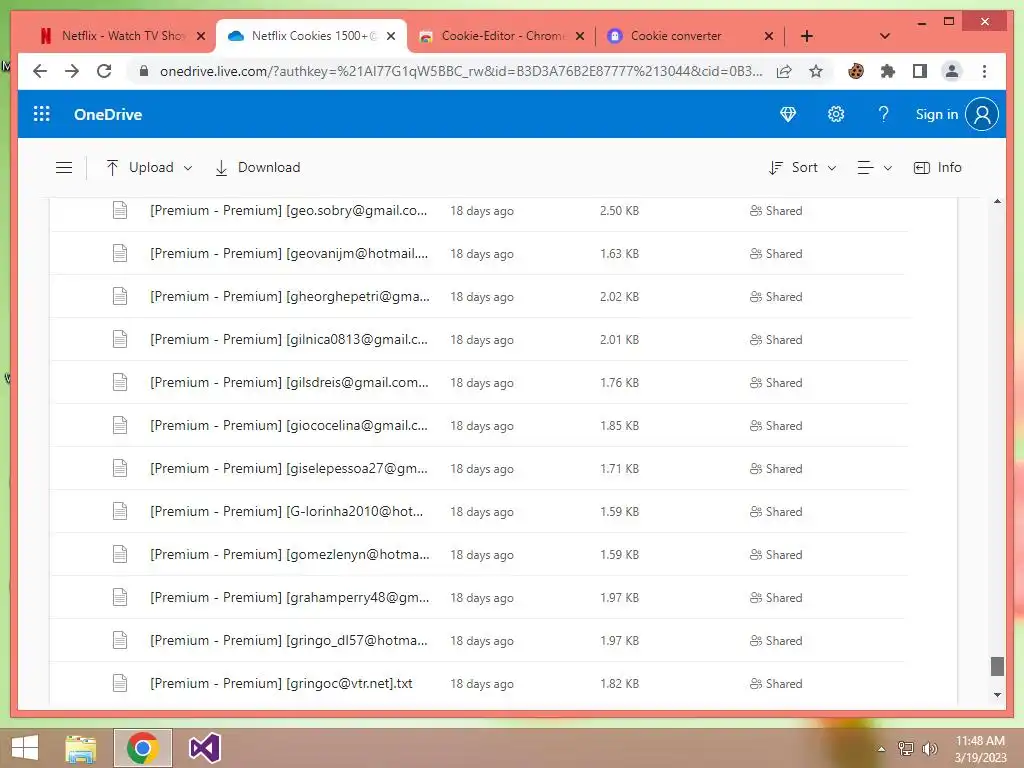Click scrollbar up arrow
Screen dimensions: 1024x768
point(997,201)
